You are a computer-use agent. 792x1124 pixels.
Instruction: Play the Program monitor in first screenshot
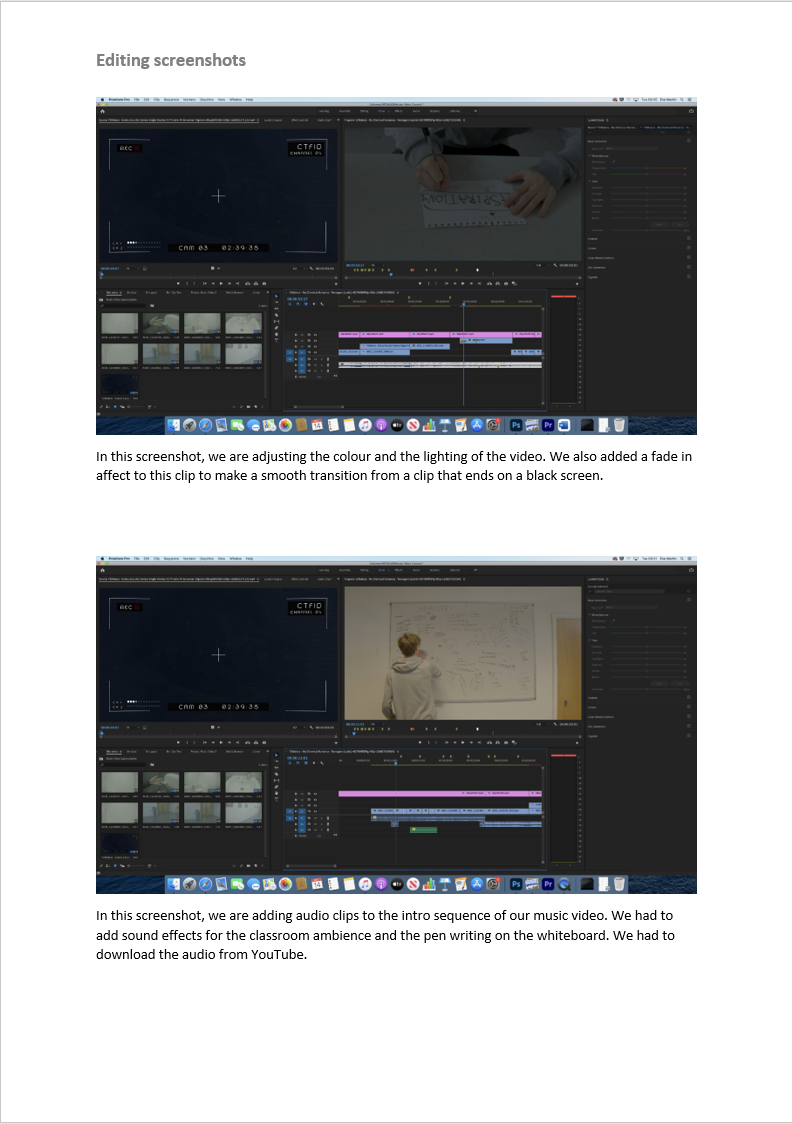coord(462,283)
